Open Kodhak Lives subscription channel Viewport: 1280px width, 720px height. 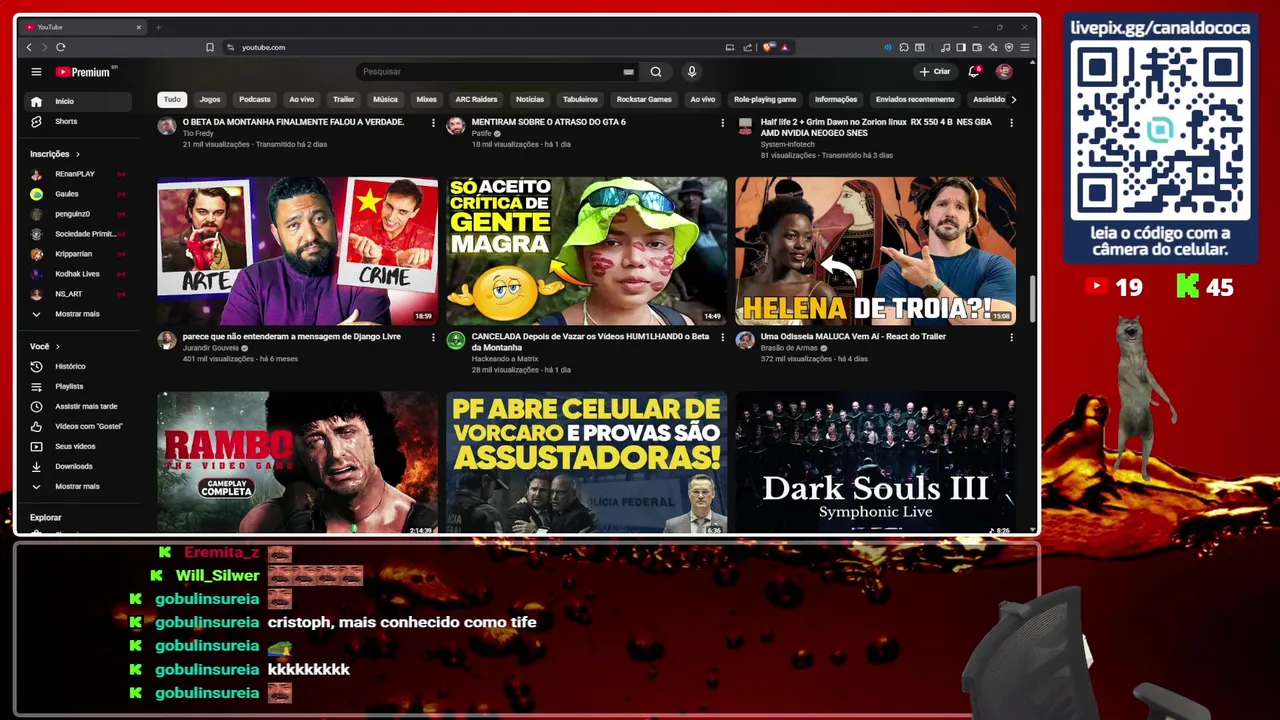tap(78, 274)
